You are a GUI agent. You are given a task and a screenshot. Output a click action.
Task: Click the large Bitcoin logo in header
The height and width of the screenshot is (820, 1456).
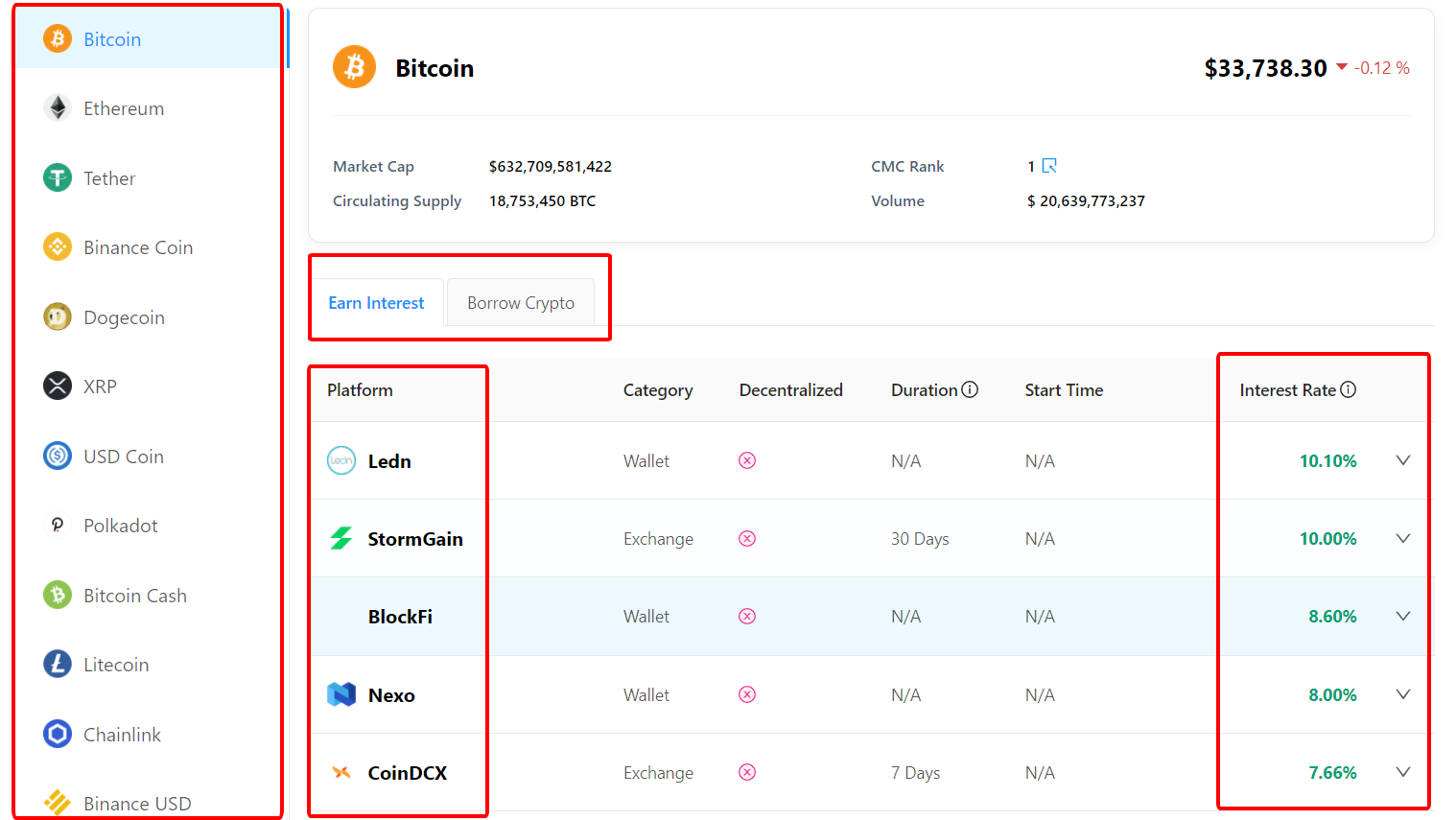coord(354,67)
